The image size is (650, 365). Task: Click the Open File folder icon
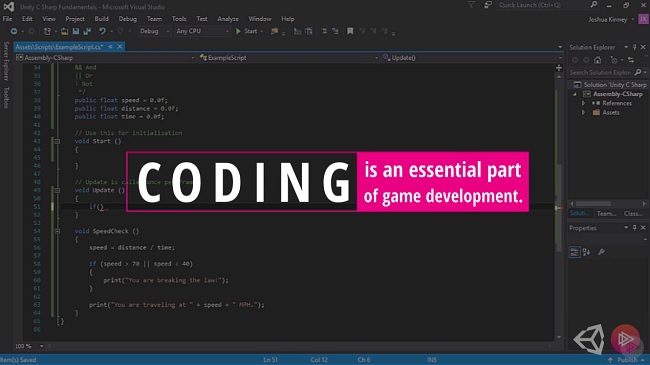click(65, 31)
